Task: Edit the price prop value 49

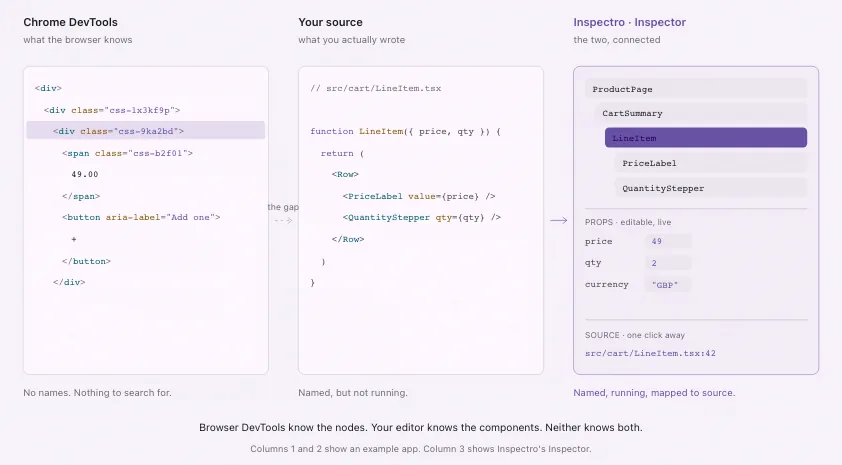Action: [x=667, y=241]
